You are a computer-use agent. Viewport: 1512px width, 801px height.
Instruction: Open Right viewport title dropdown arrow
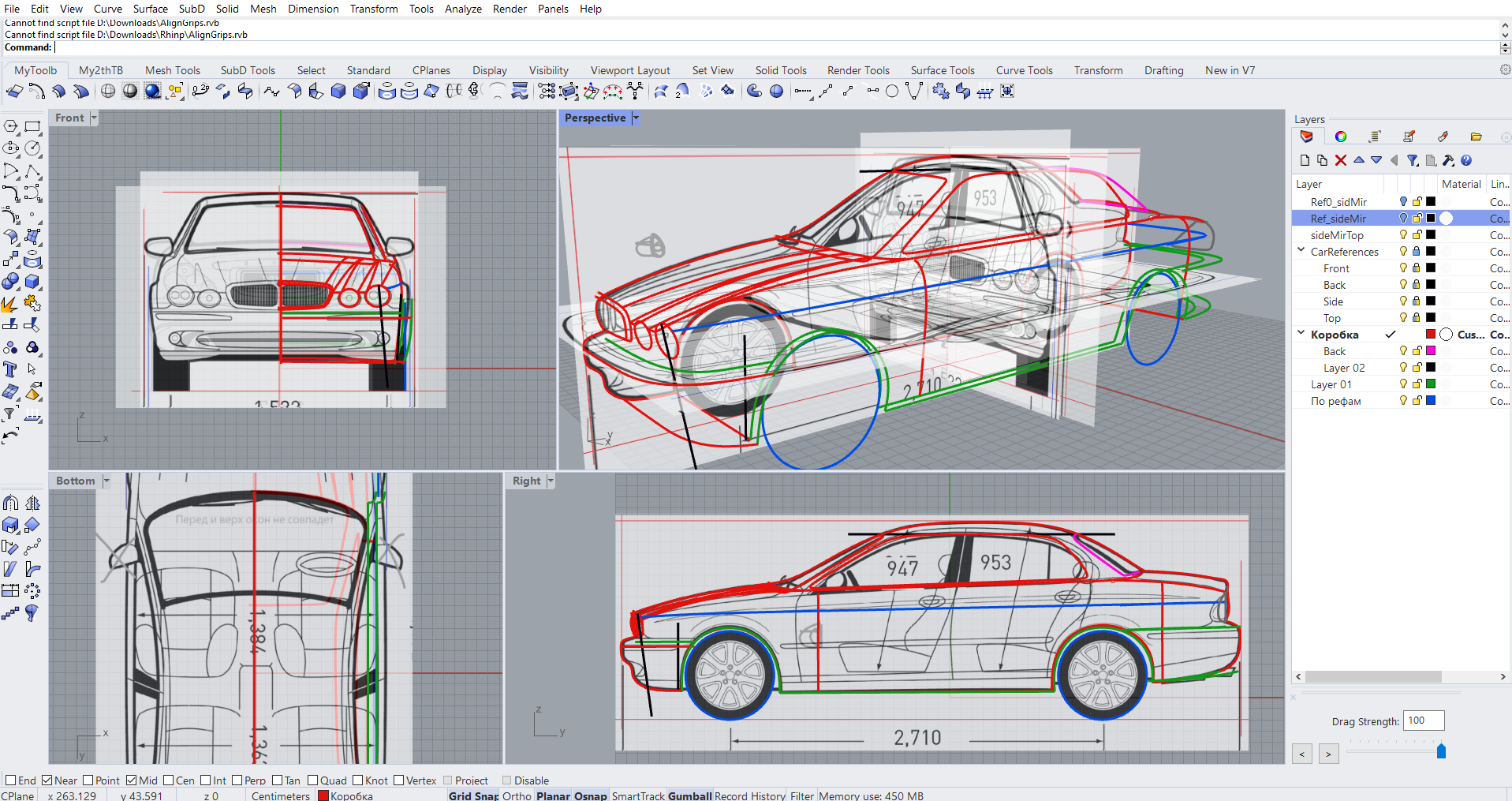551,481
